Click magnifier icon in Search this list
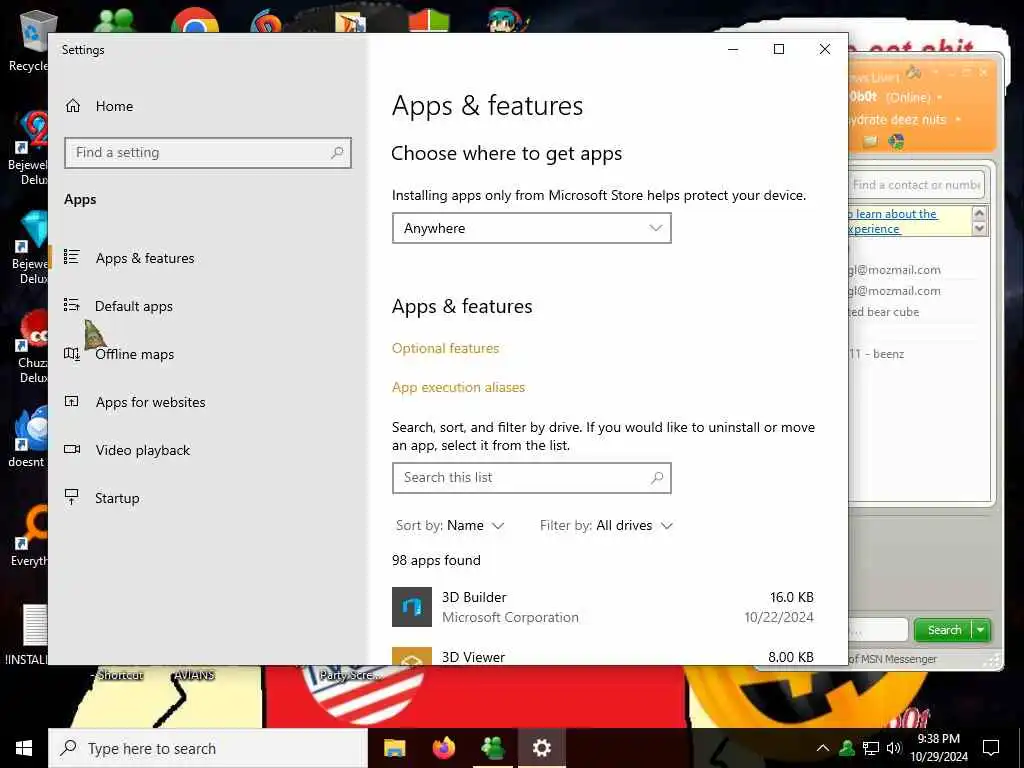 (x=657, y=478)
